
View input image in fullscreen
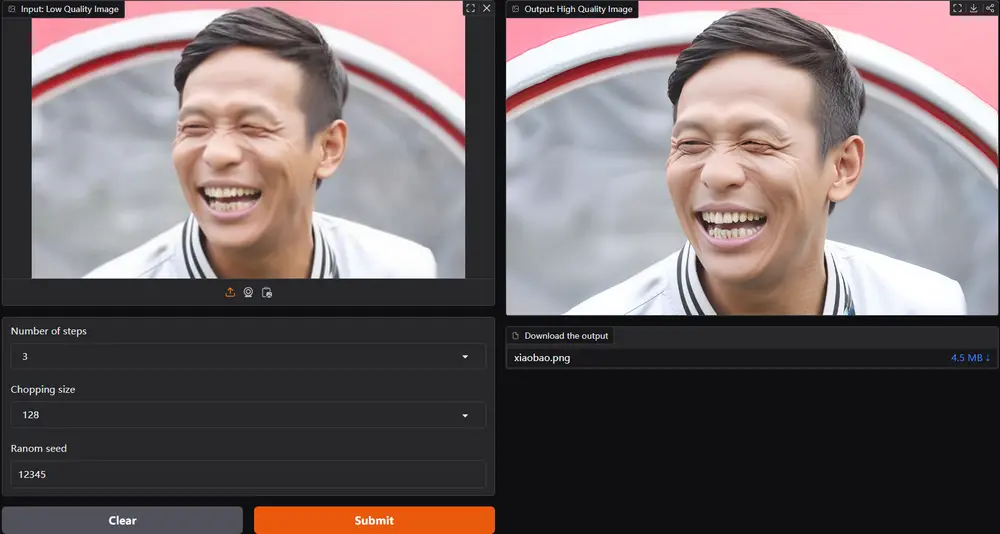coord(470,8)
